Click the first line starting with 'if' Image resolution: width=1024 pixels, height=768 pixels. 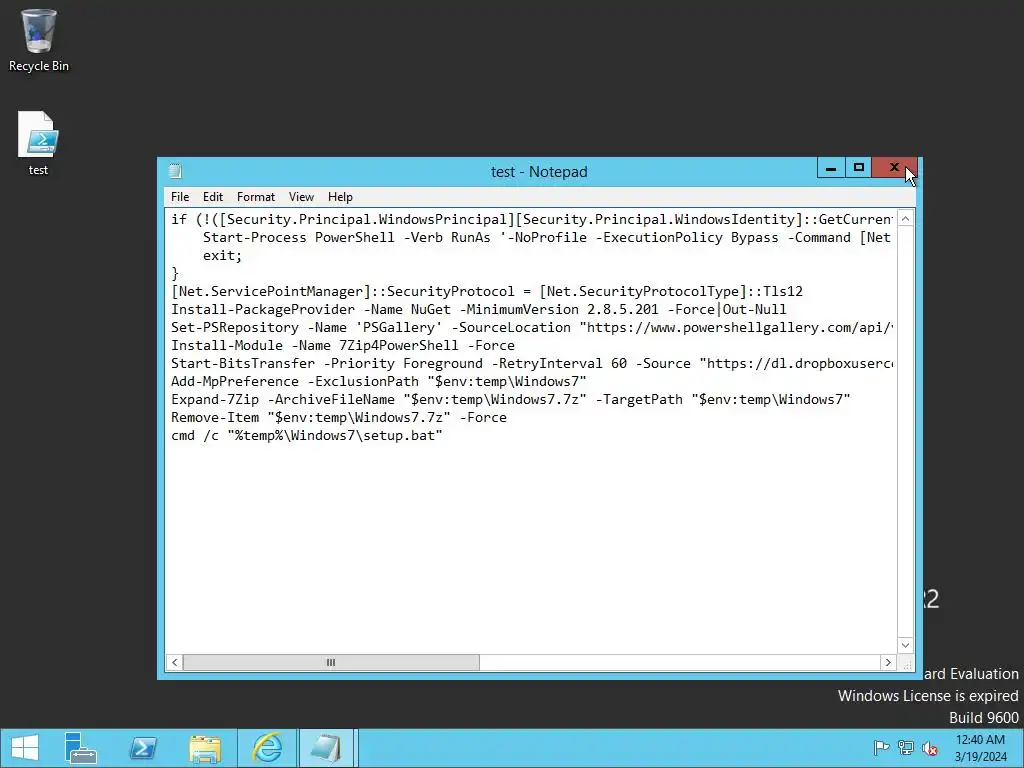pos(532,219)
